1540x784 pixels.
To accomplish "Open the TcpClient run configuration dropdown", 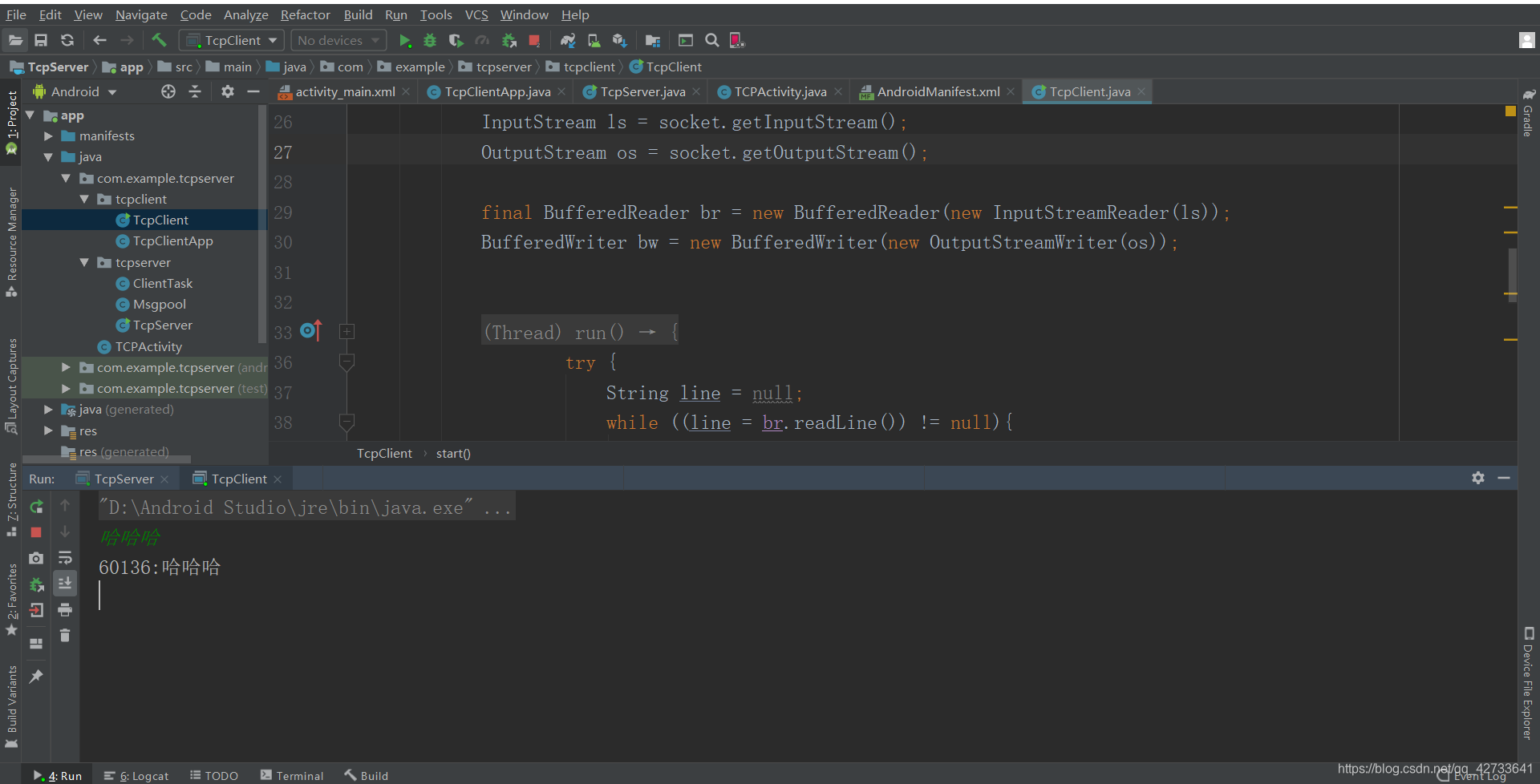I will [x=232, y=40].
